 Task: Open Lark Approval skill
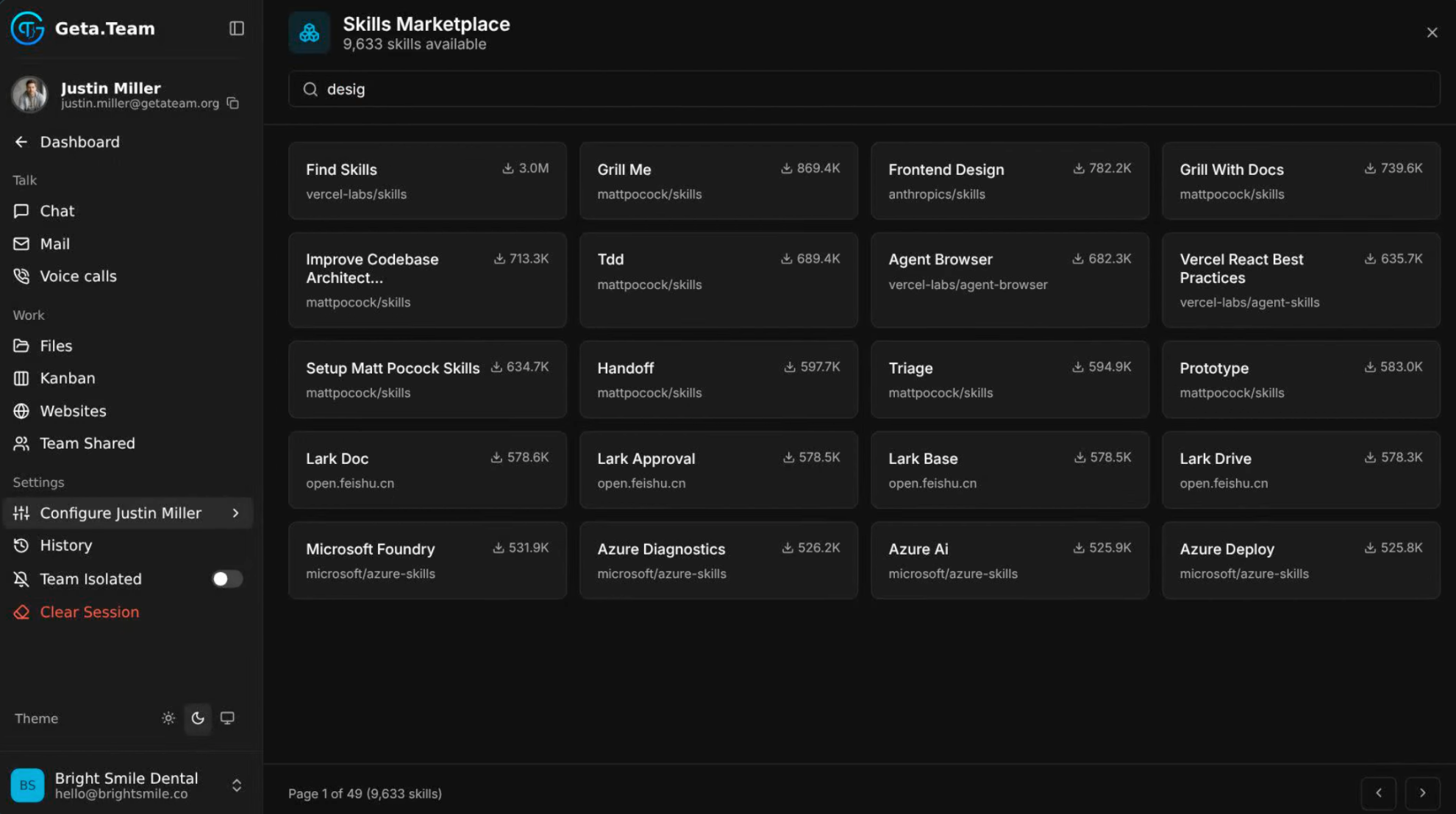(x=718, y=470)
